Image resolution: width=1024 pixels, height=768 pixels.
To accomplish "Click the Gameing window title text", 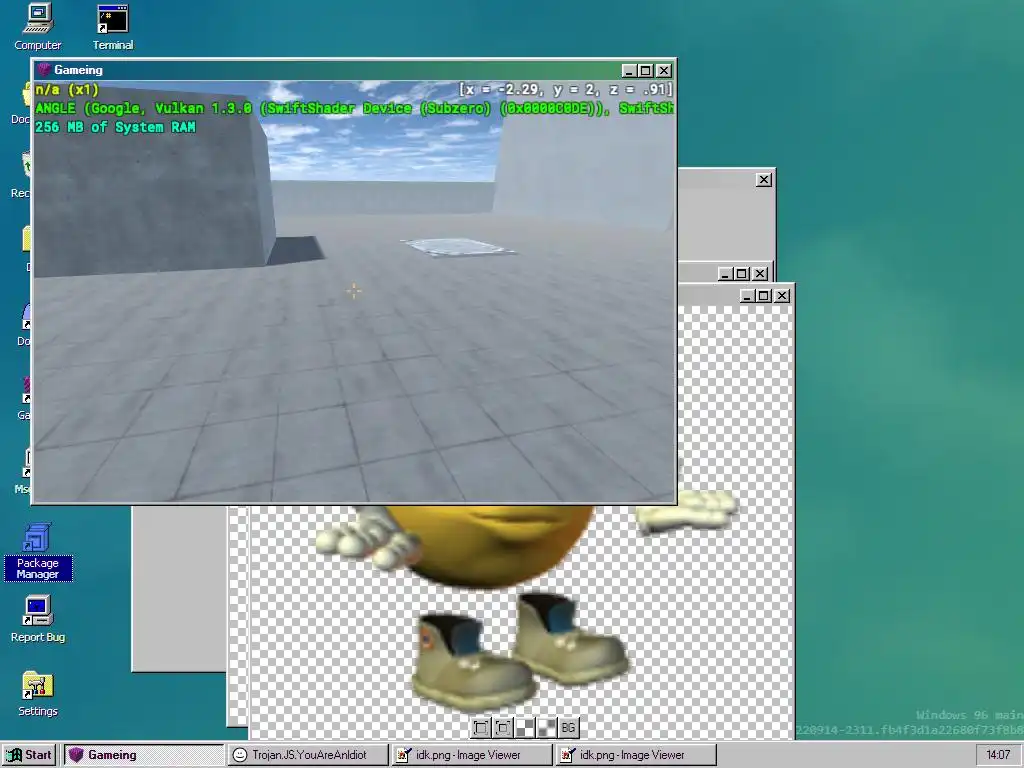I will (78, 70).
